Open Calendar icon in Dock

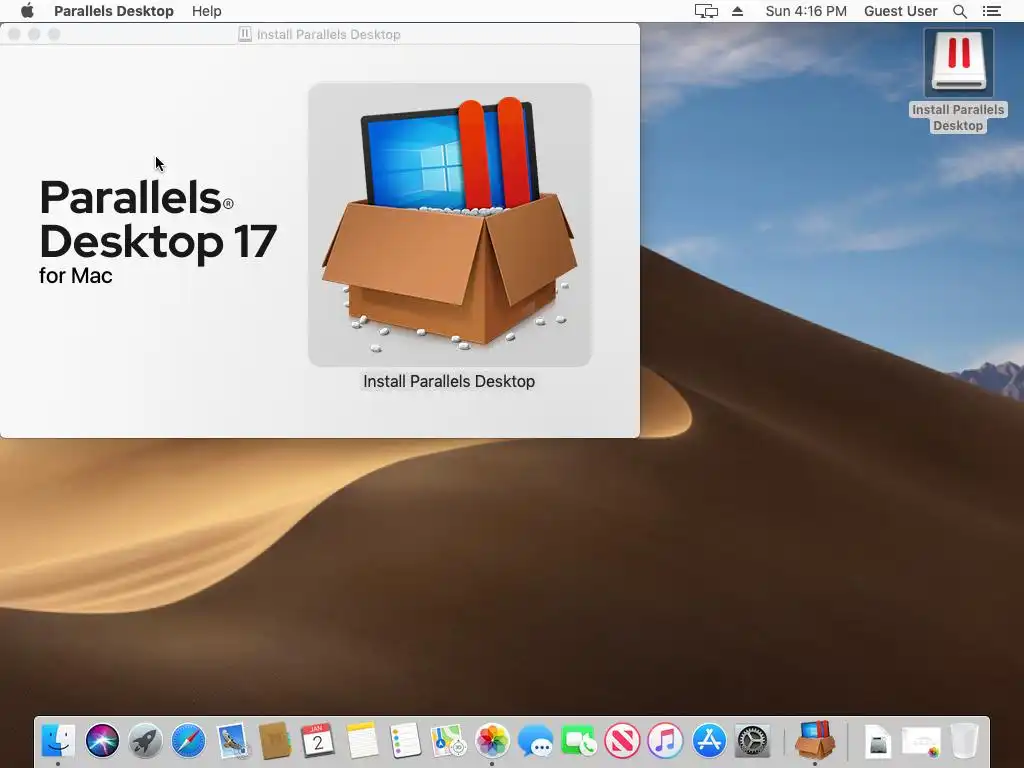point(318,741)
